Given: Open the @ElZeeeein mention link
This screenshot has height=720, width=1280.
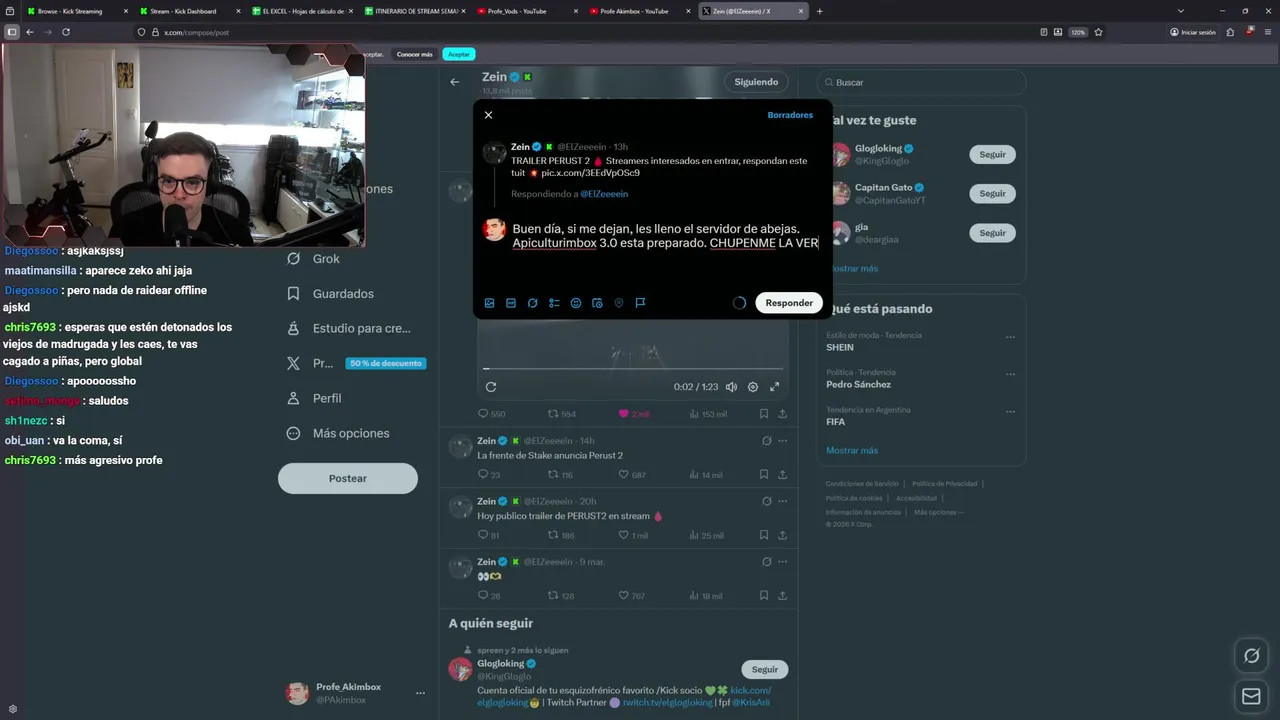Looking at the screenshot, I should (x=604, y=194).
